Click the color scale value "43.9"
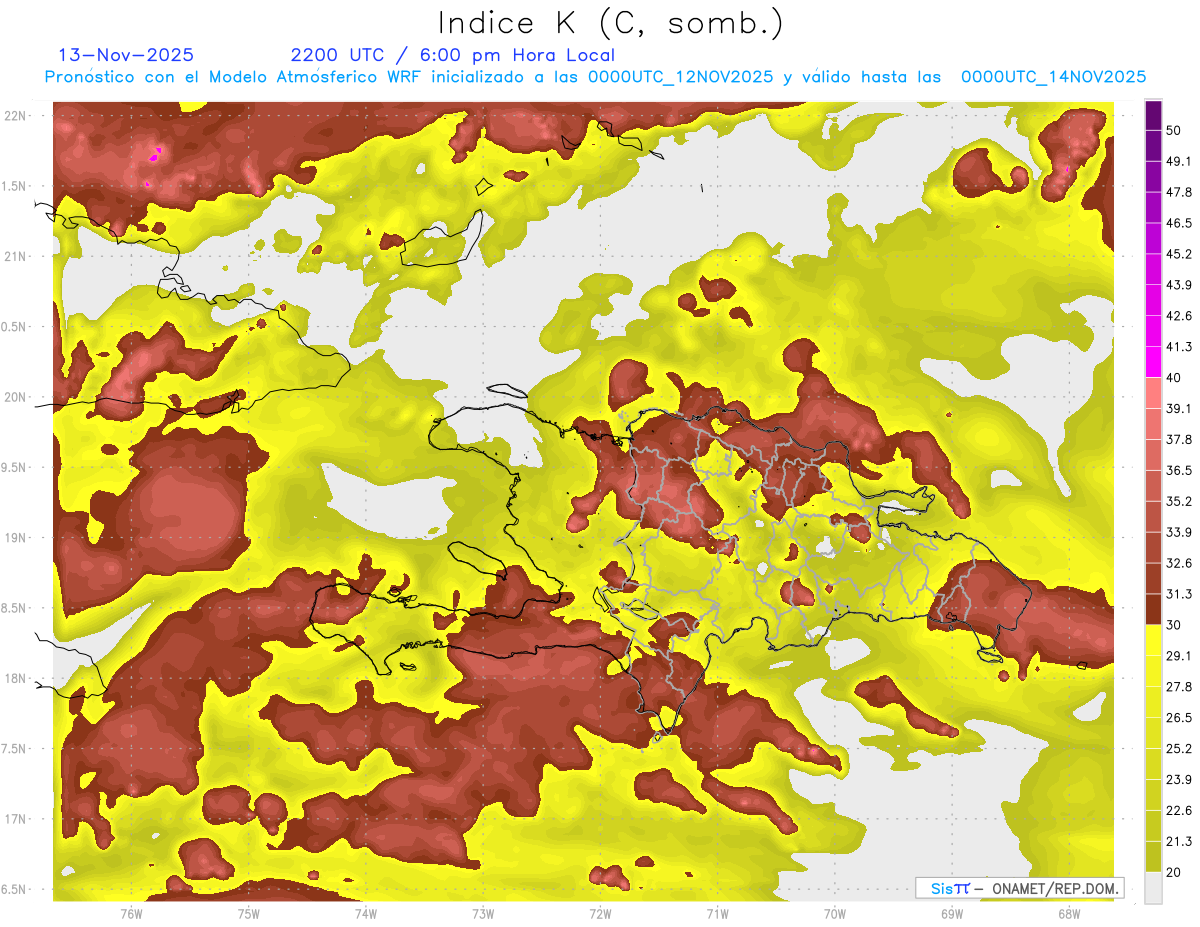This screenshot has width=1200, height=927. point(1179,284)
